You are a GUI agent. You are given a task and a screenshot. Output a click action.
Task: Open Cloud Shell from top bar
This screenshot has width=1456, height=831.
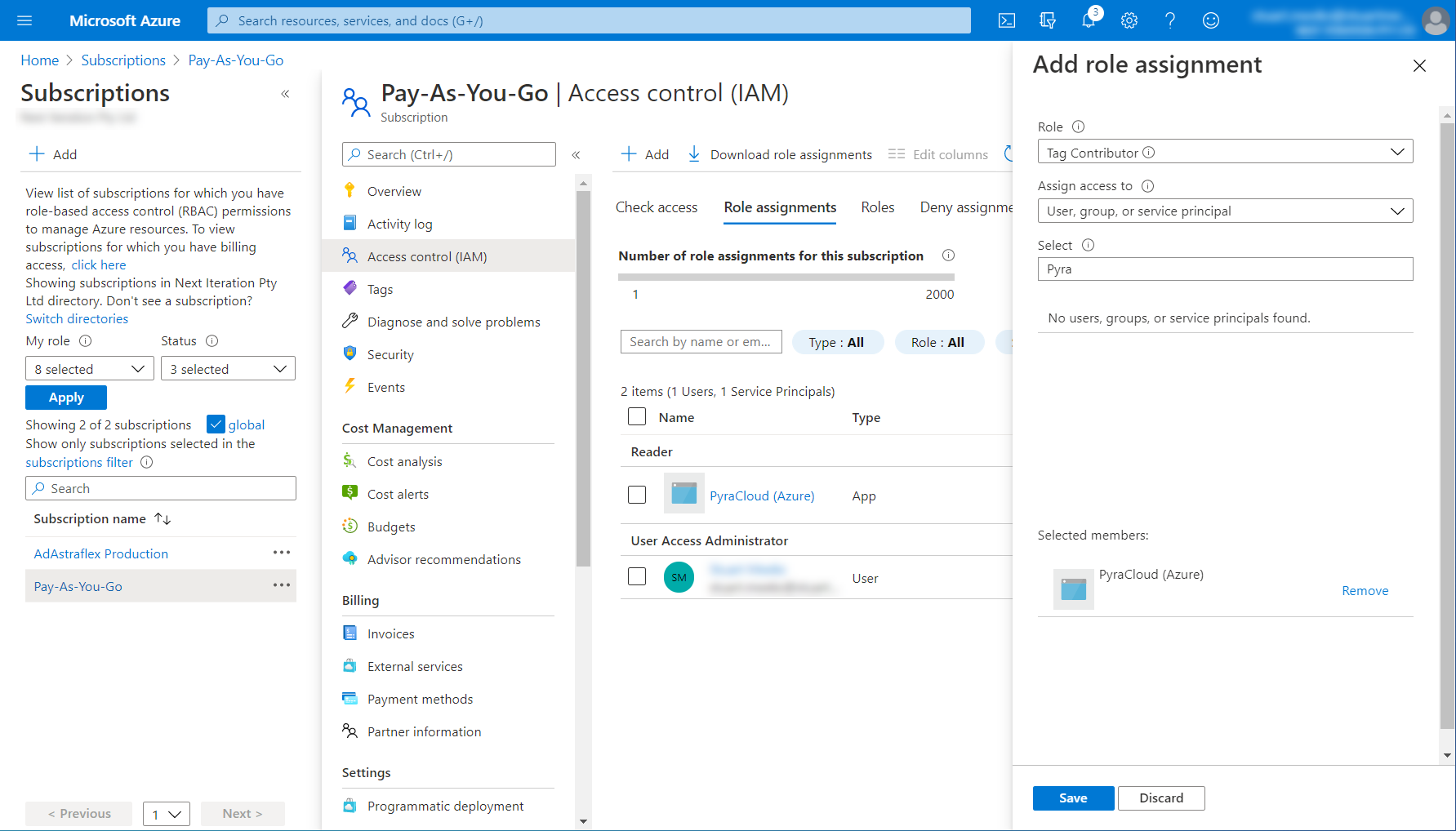(1007, 20)
